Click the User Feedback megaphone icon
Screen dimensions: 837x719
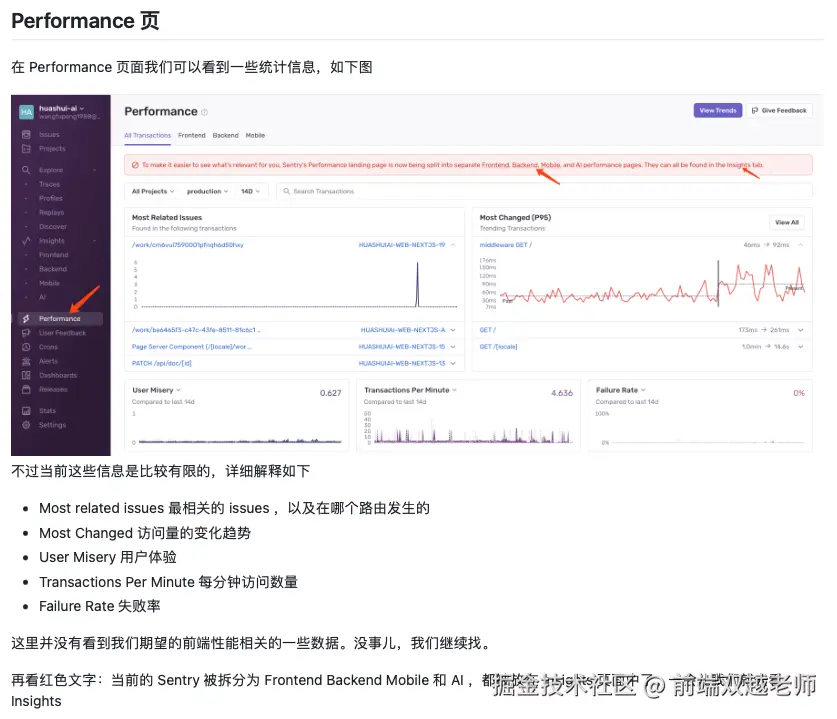[x=26, y=333]
